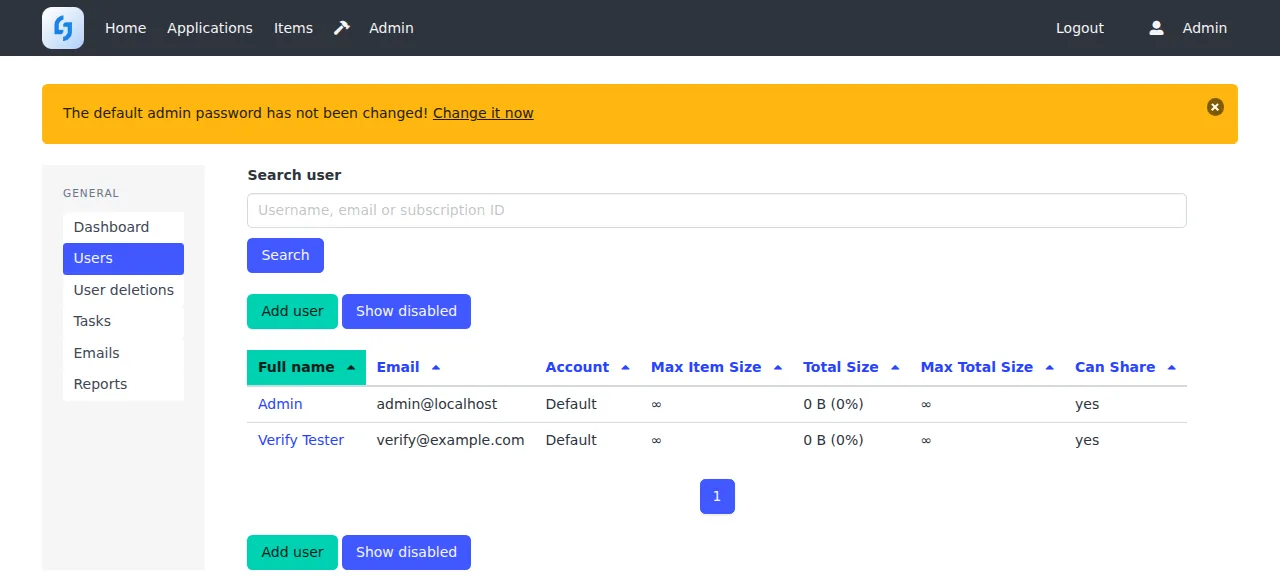1280x577 pixels.
Task: Open Emails in the sidebar
Action: (x=123, y=353)
